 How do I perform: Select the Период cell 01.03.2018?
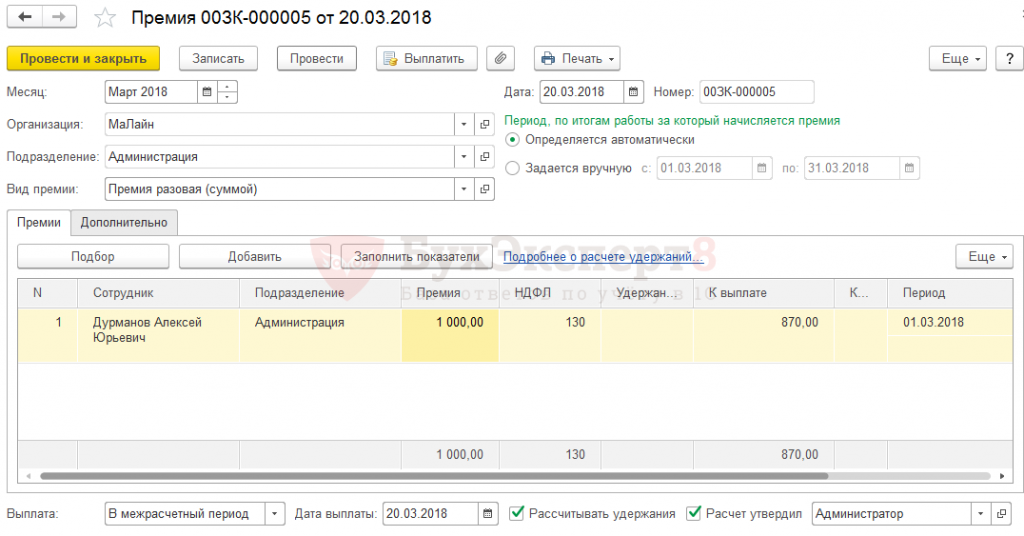[950, 322]
